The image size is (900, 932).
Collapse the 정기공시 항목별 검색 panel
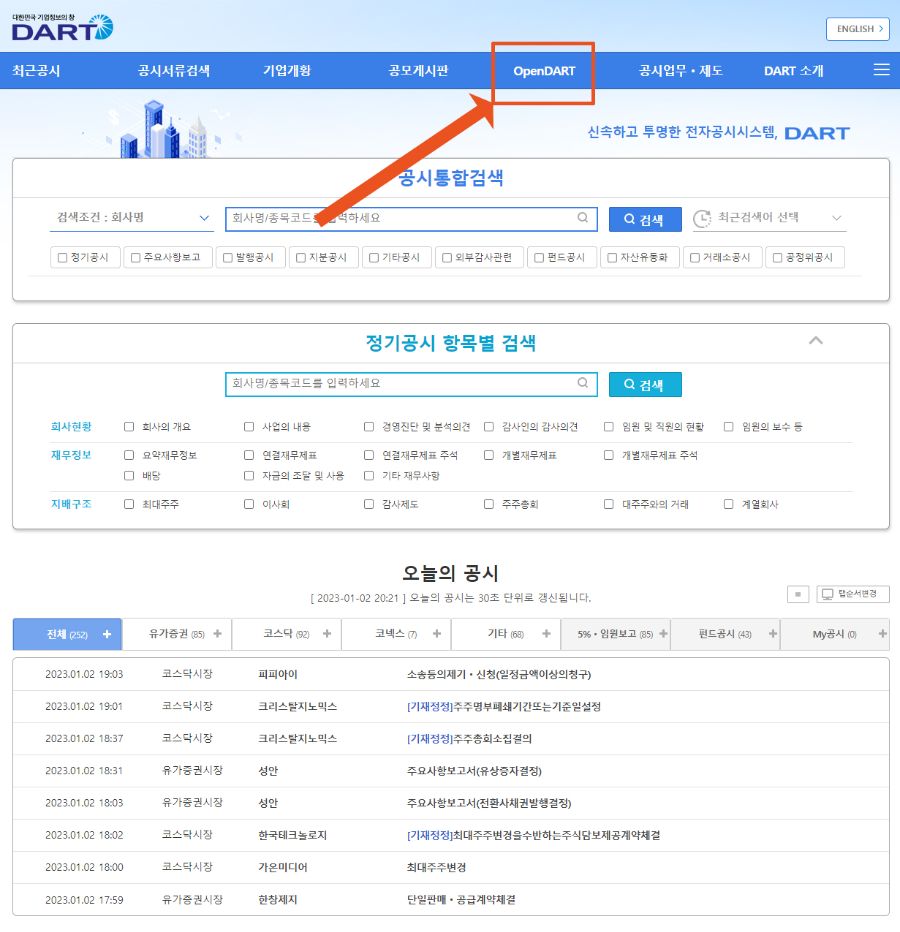[x=816, y=341]
